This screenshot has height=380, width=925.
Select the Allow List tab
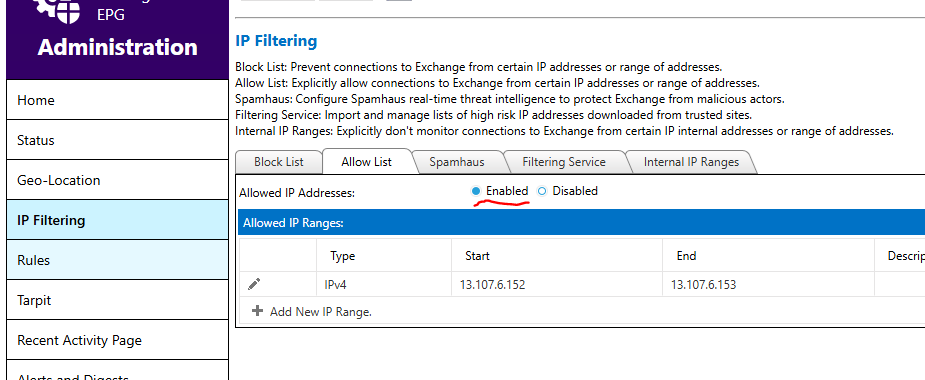pos(366,162)
